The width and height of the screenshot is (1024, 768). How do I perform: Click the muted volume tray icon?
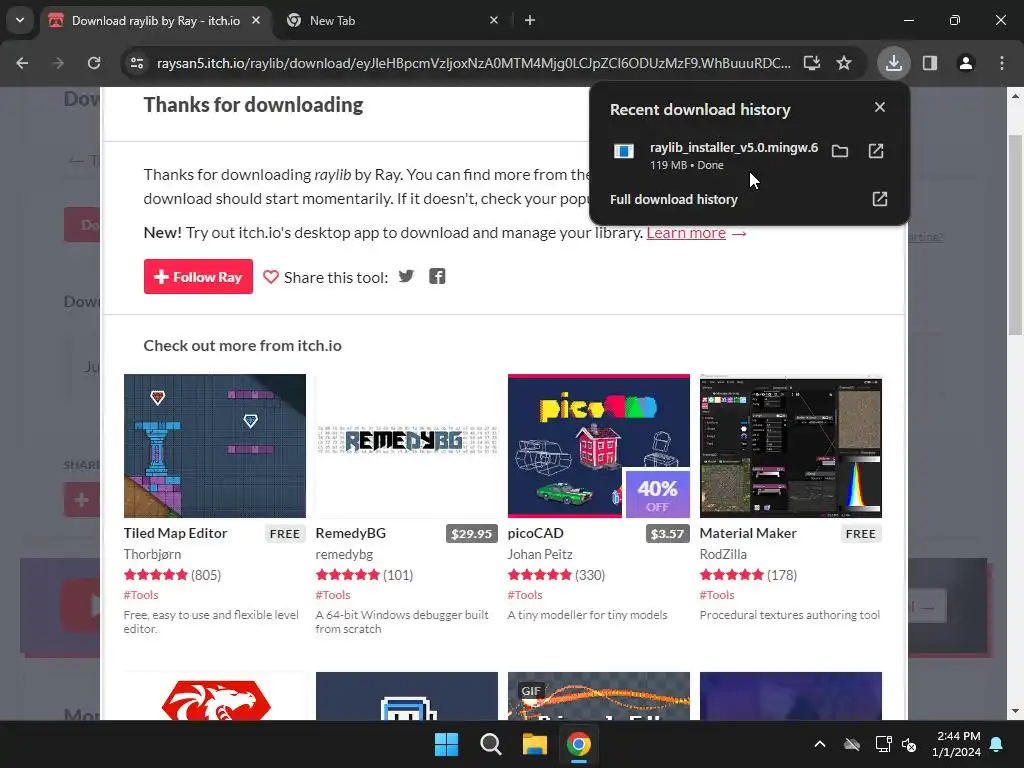click(x=909, y=744)
